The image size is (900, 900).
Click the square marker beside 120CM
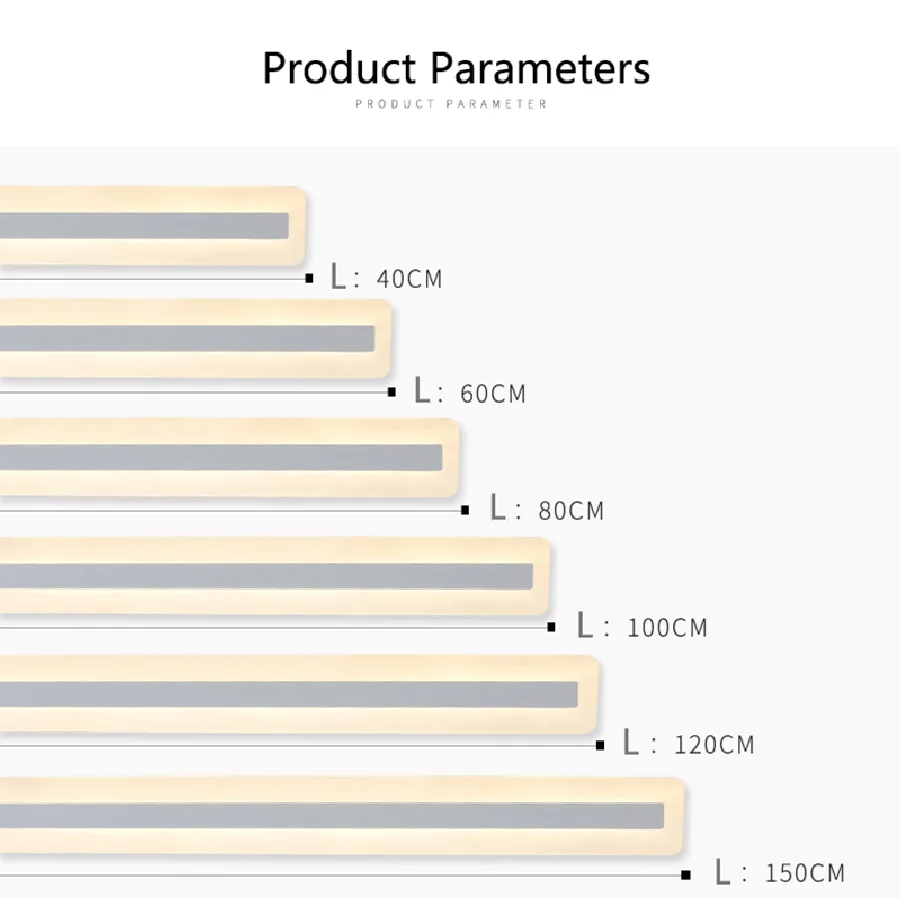click(600, 745)
